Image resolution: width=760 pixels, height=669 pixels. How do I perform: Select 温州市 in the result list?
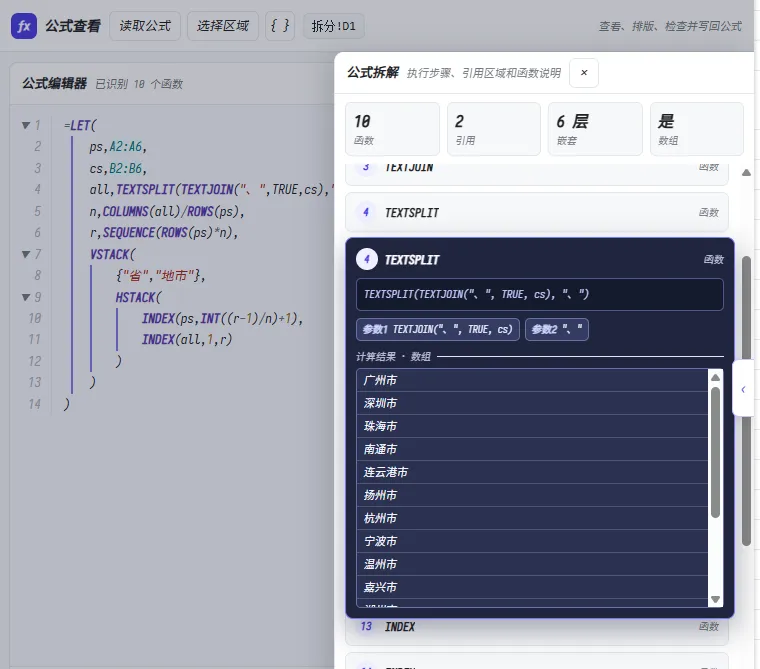(532, 564)
